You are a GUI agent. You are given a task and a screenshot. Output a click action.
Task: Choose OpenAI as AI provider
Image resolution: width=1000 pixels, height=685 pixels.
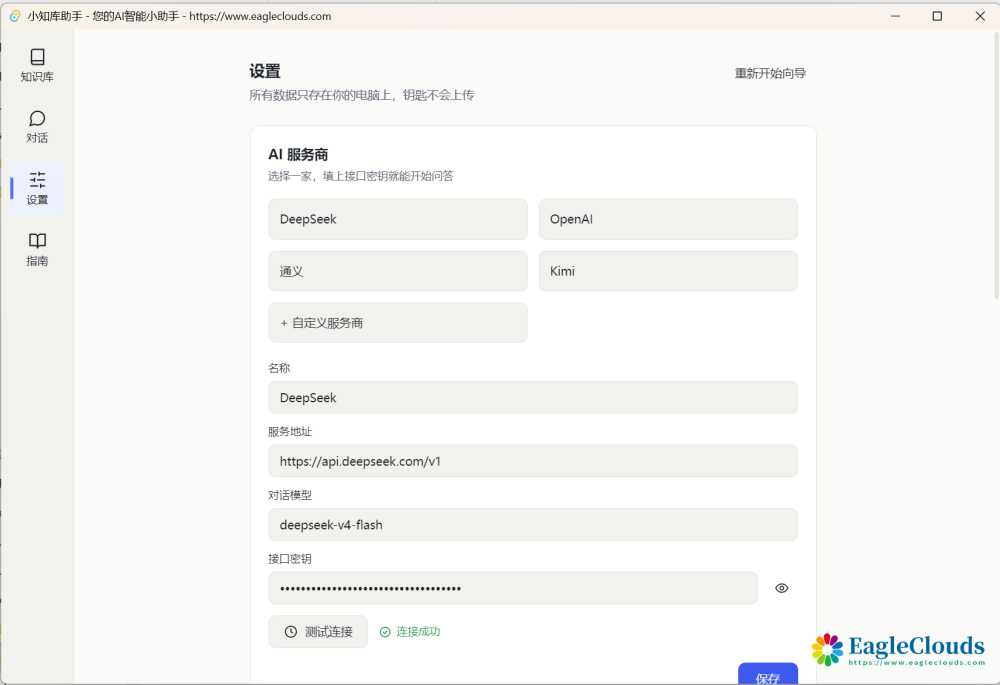pos(668,219)
